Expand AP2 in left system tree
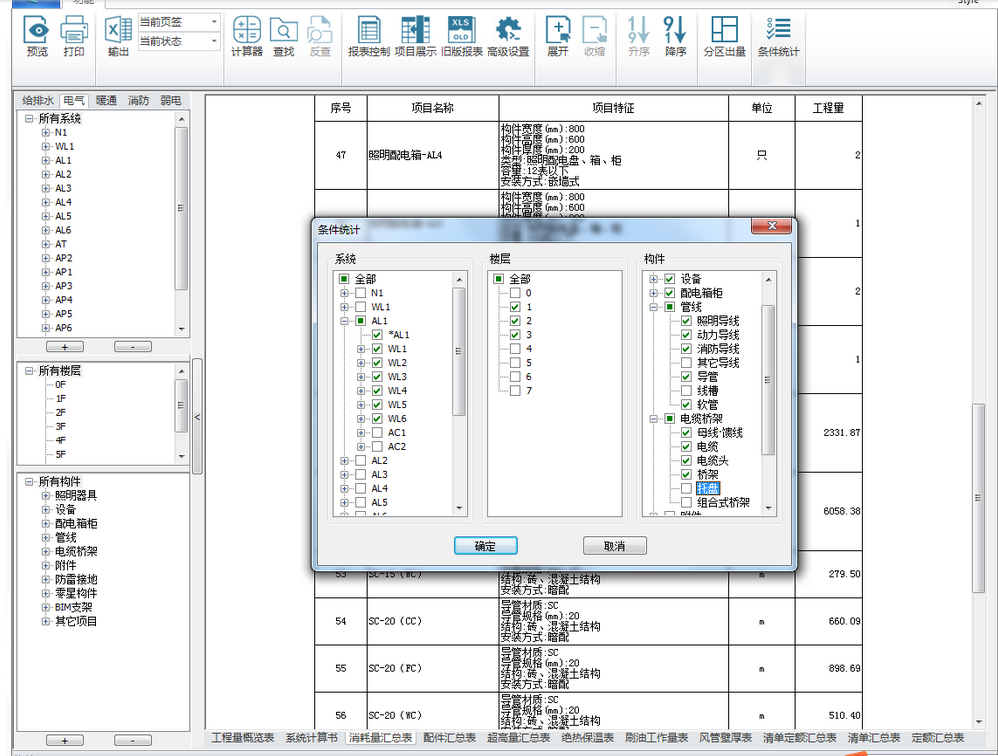998x756 pixels. (45, 258)
